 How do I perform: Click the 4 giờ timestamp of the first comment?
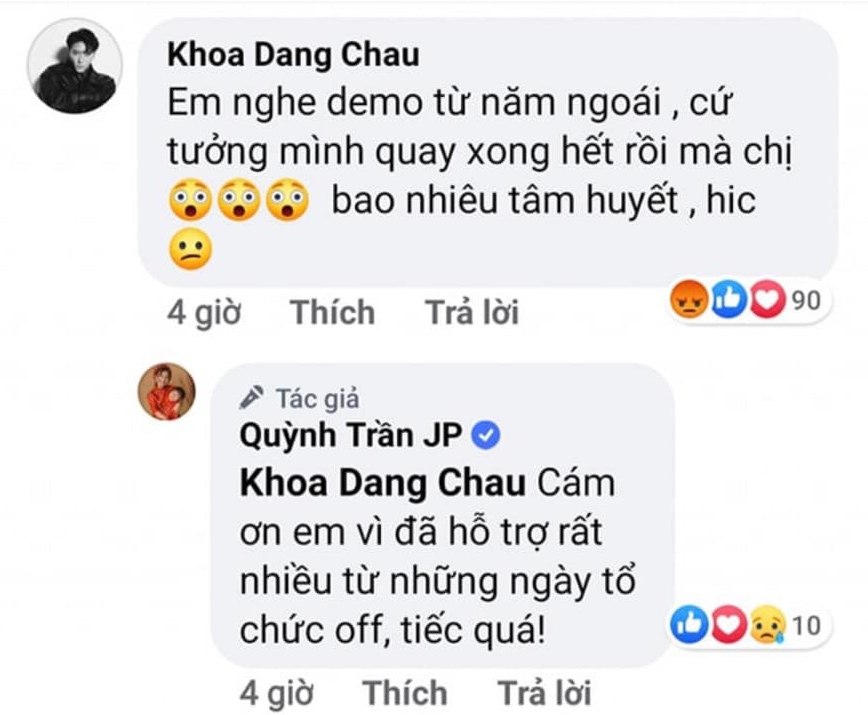tap(204, 313)
